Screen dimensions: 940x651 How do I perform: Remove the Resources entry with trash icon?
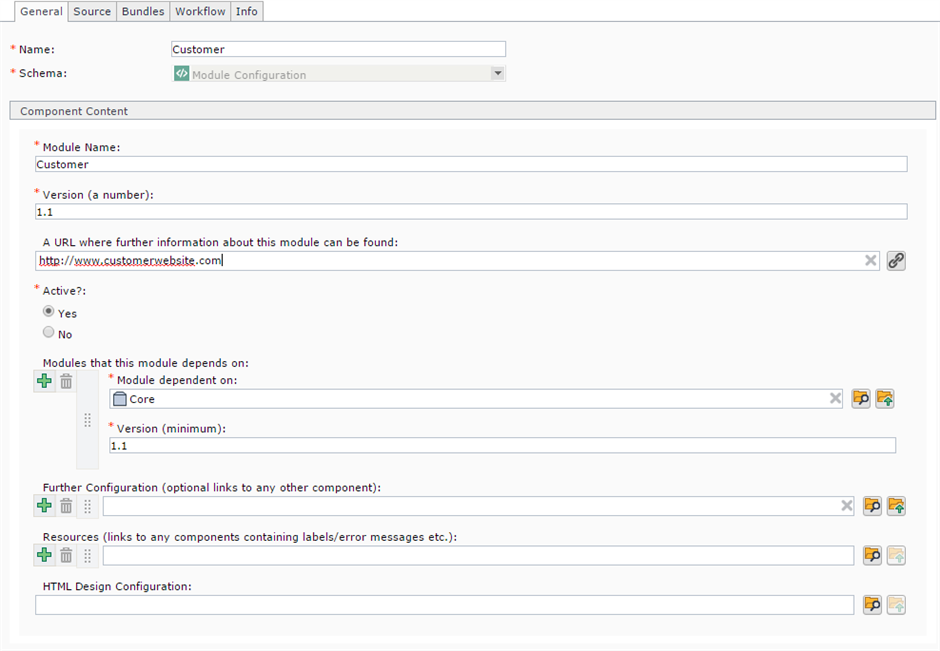click(x=66, y=555)
